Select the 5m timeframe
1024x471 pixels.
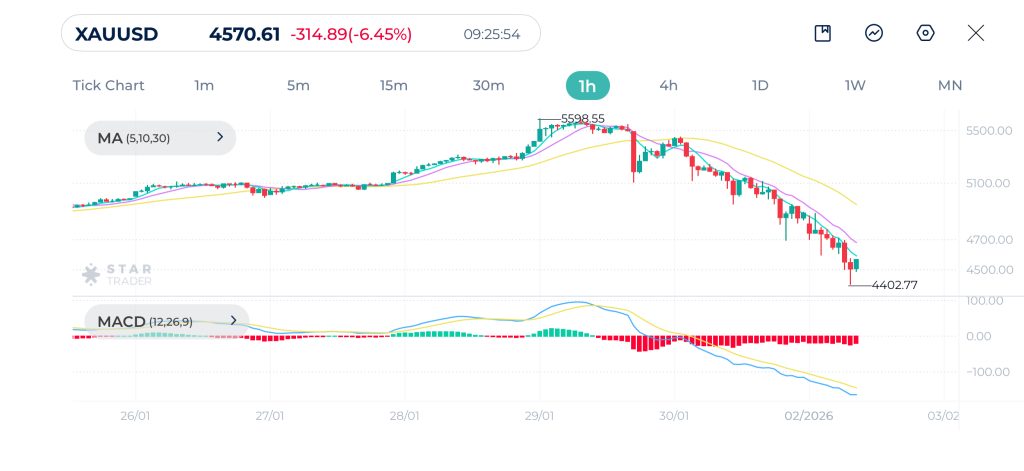(x=298, y=86)
